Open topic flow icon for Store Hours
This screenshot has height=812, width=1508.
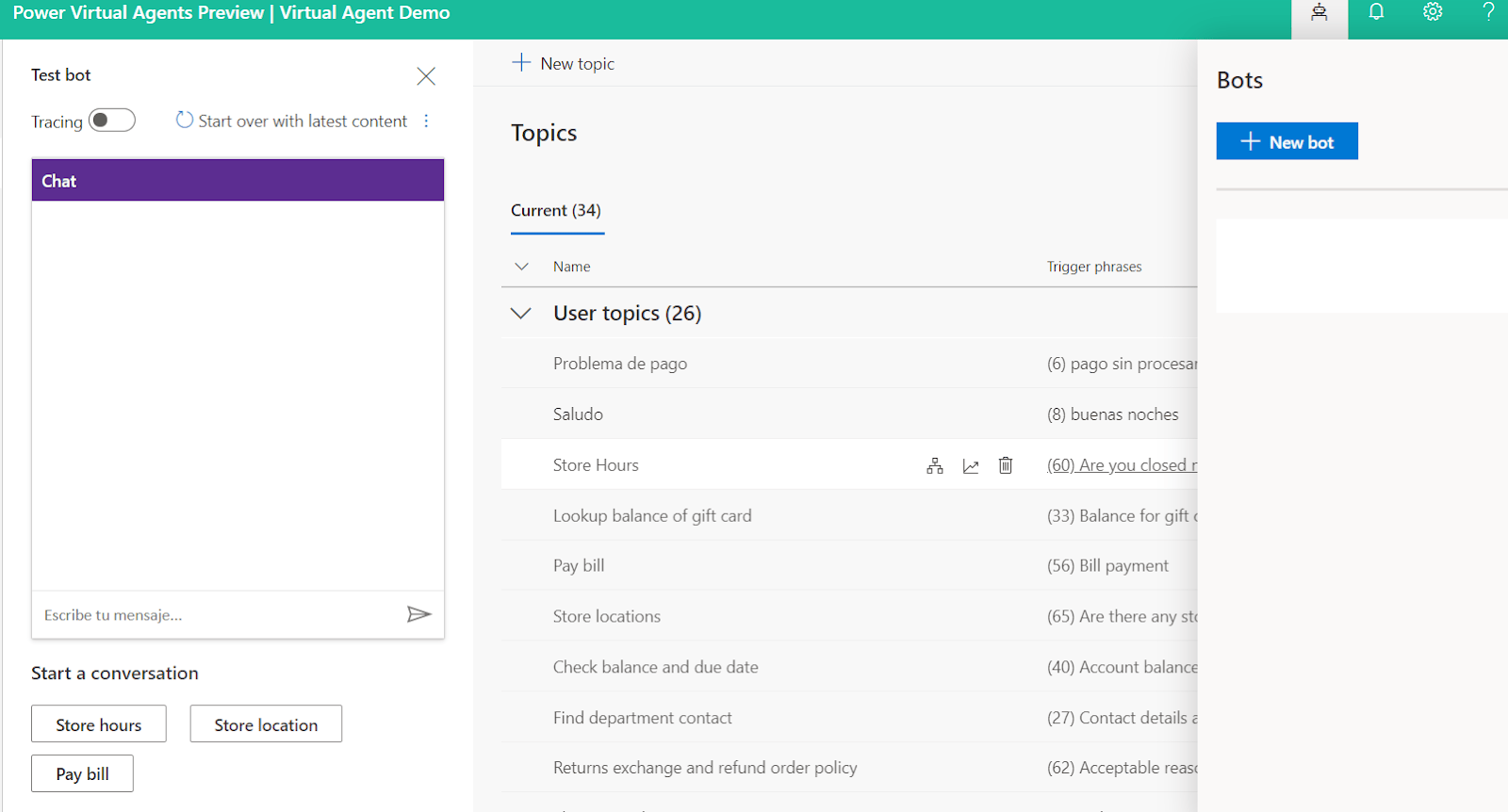point(934,465)
